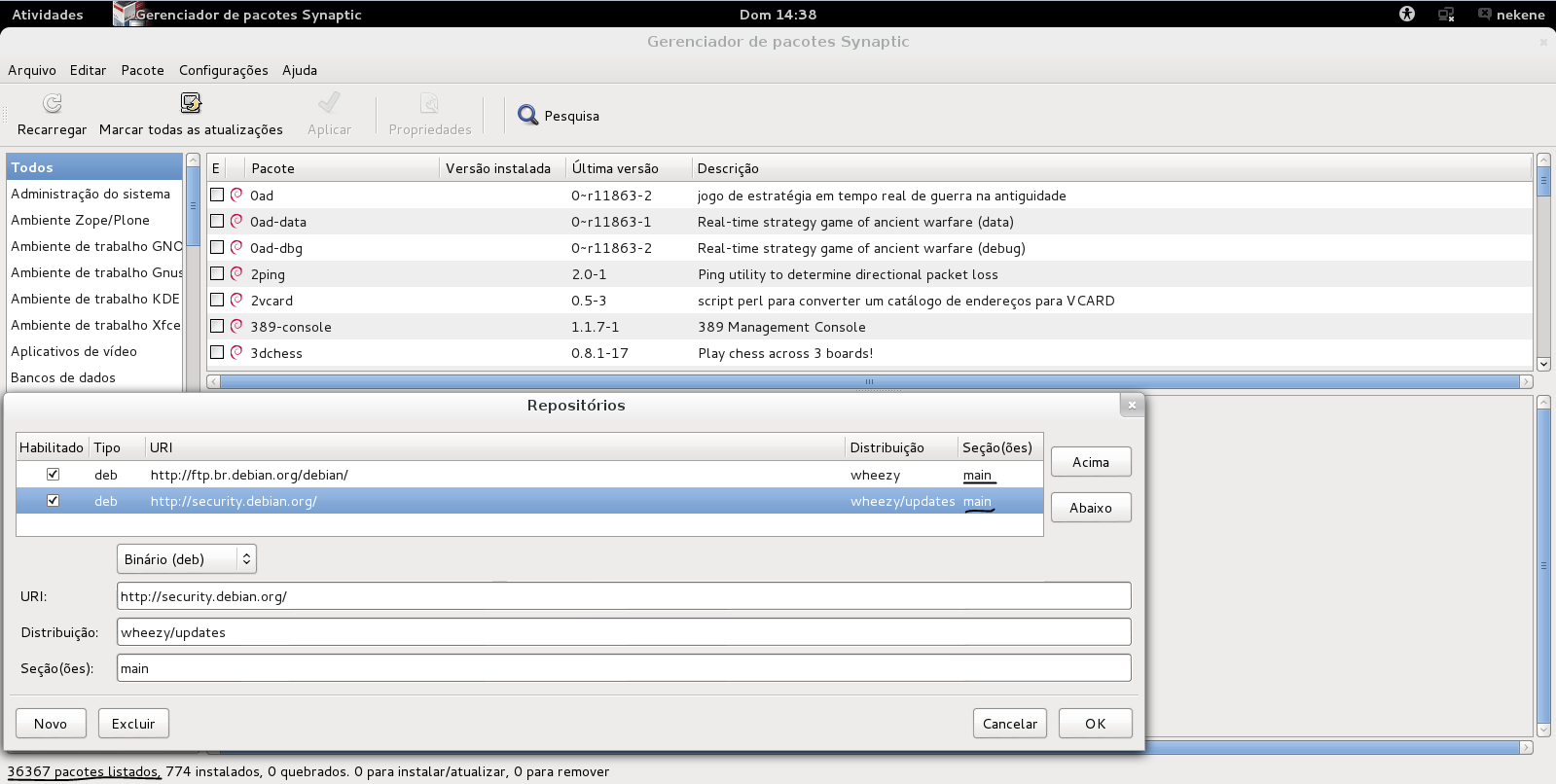Select the http://ftp.br.debian.org/debian/ repository row
1556x784 pixels.
[529, 475]
